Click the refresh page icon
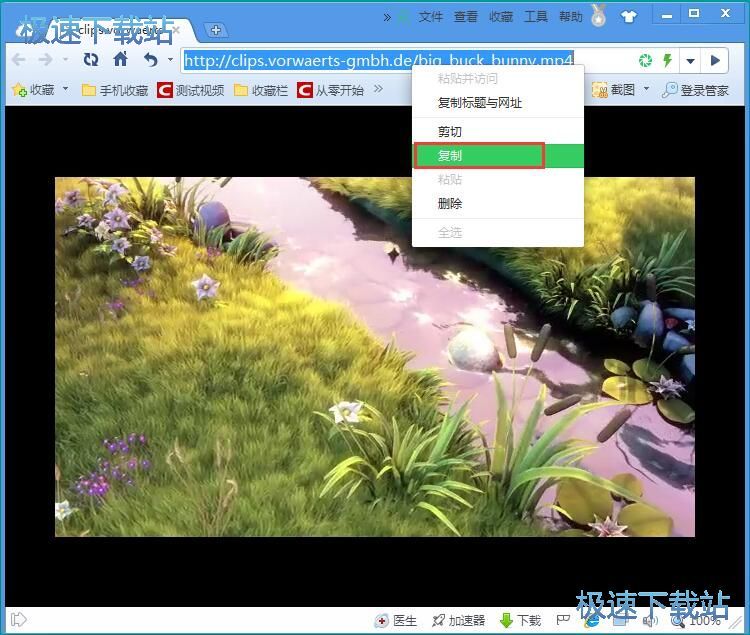Image resolution: width=750 pixels, height=635 pixels. point(91,60)
